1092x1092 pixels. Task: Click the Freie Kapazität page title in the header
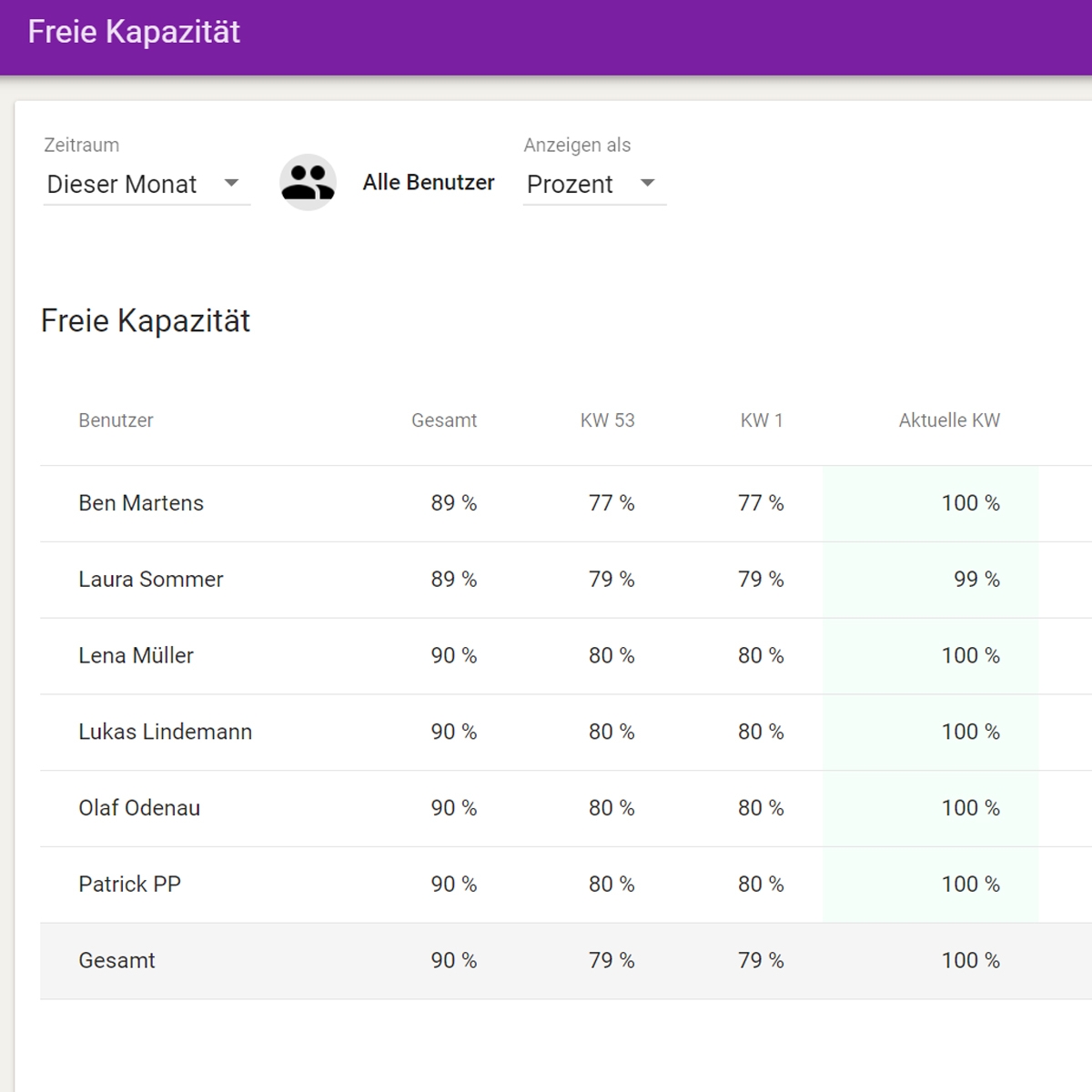click(134, 32)
